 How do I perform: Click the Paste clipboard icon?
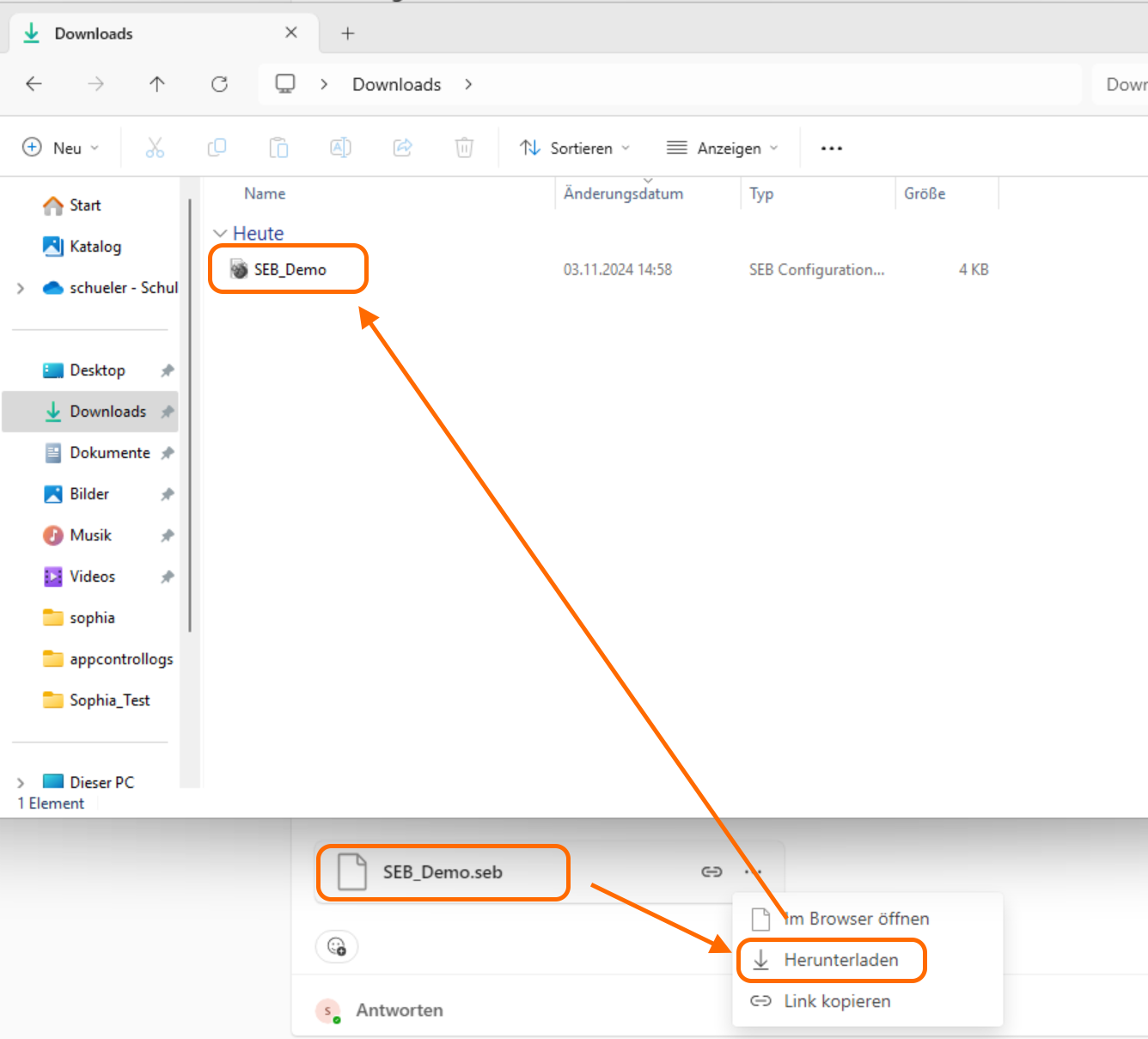point(278,148)
